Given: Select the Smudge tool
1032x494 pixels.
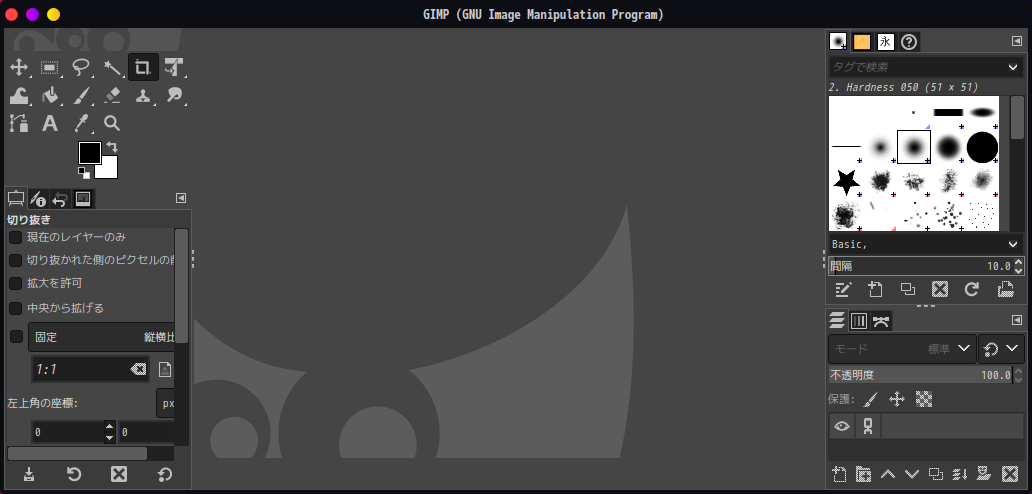Looking at the screenshot, I should click(174, 95).
